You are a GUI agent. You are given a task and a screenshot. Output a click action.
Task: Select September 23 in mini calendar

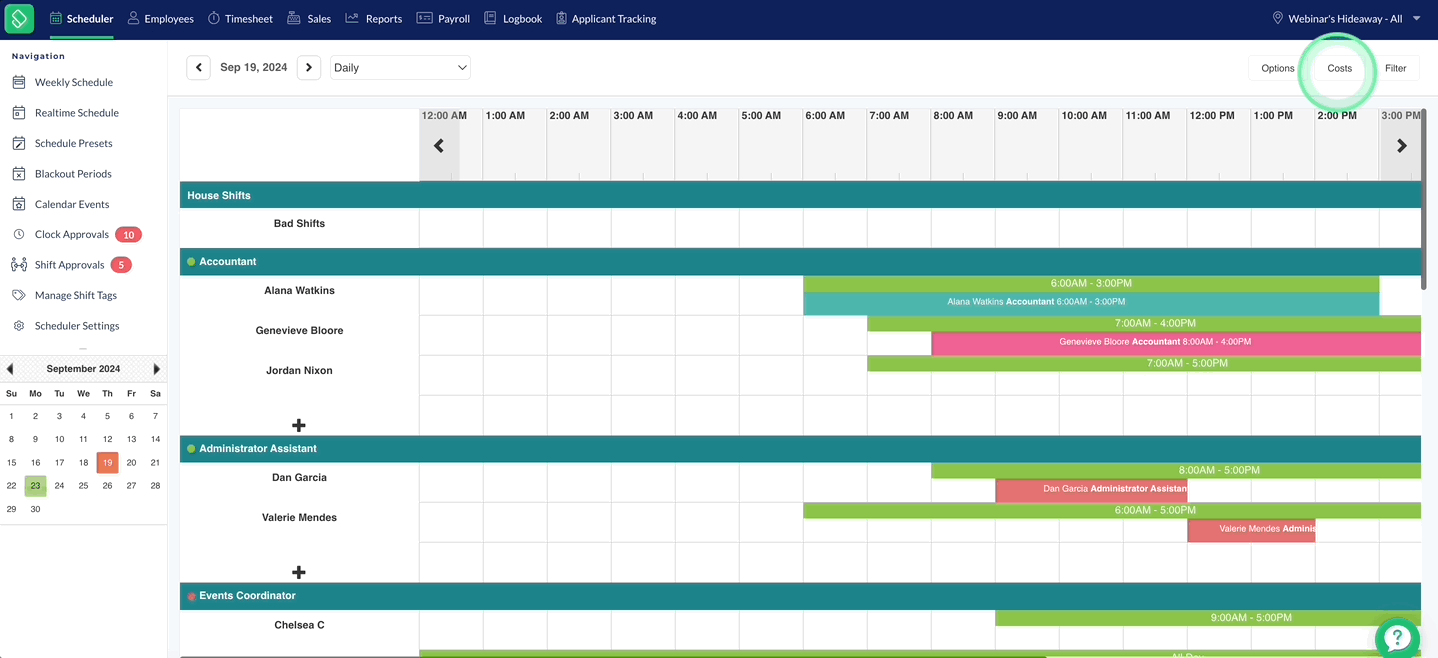click(x=35, y=486)
